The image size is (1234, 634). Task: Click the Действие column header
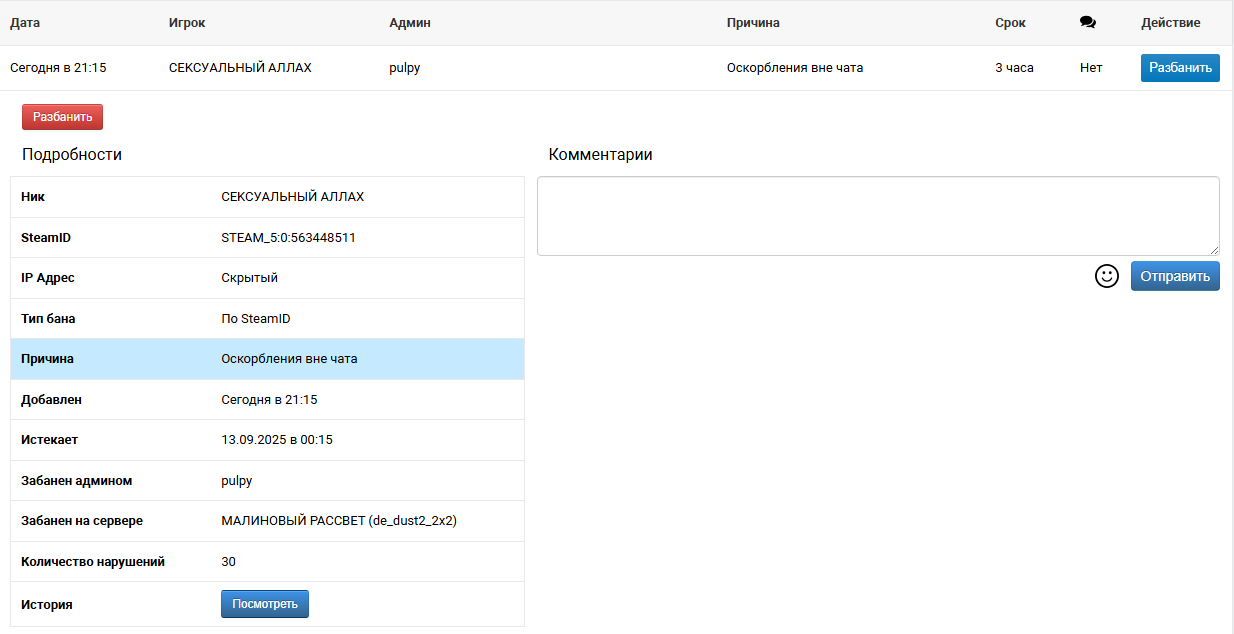coord(1170,23)
